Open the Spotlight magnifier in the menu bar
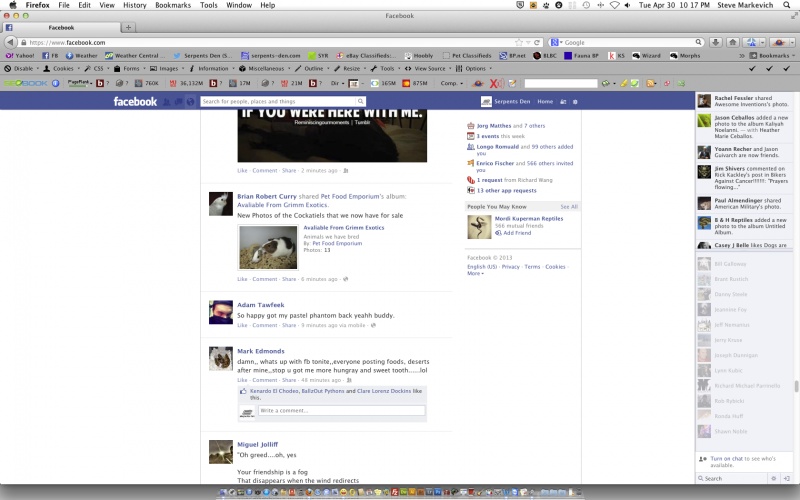This screenshot has width=800, height=500. (x=787, y=5)
